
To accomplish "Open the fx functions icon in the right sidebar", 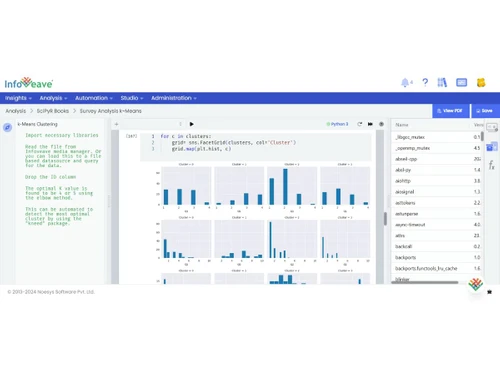I will [x=492, y=165].
